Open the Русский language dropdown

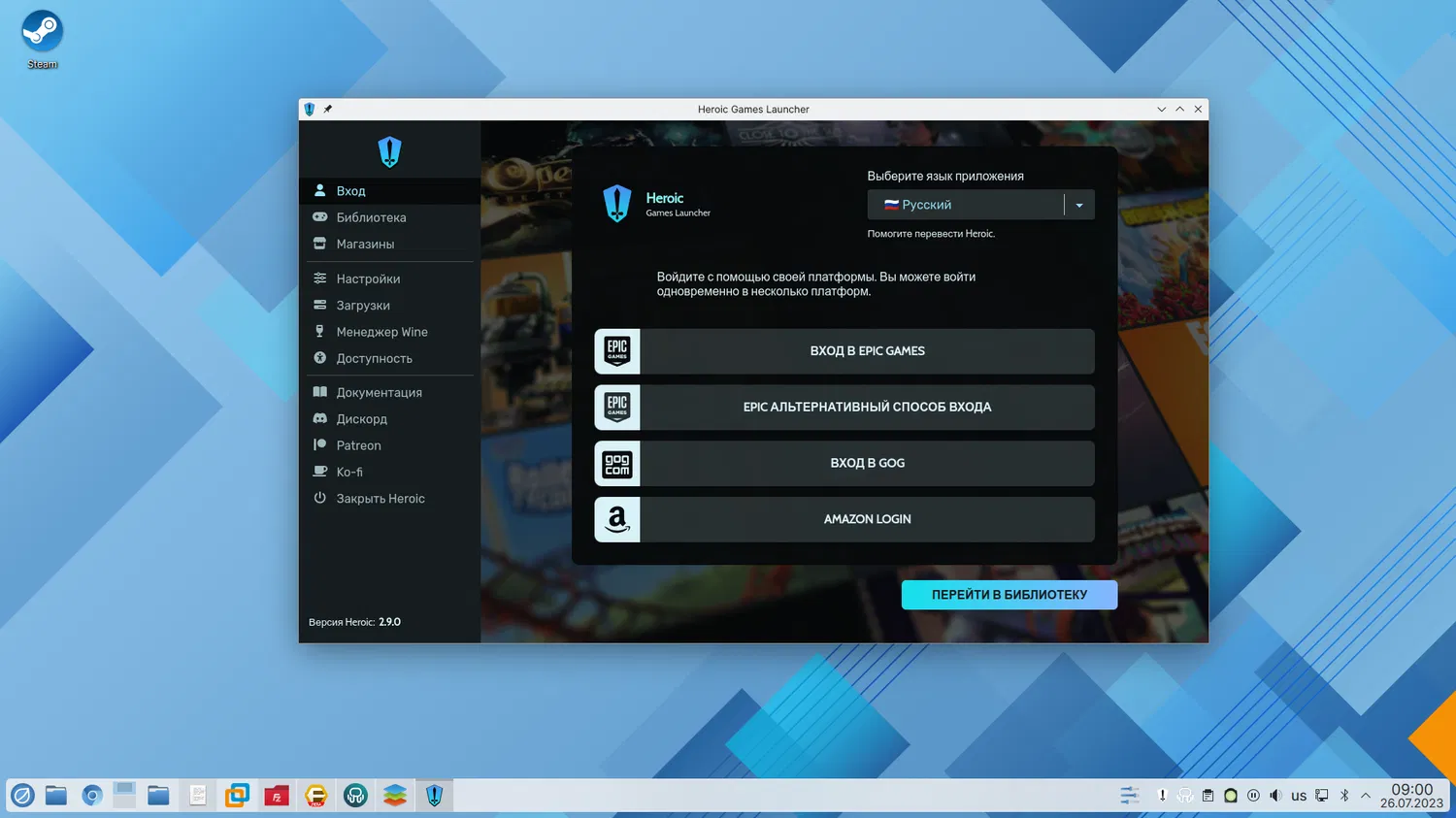coord(980,205)
